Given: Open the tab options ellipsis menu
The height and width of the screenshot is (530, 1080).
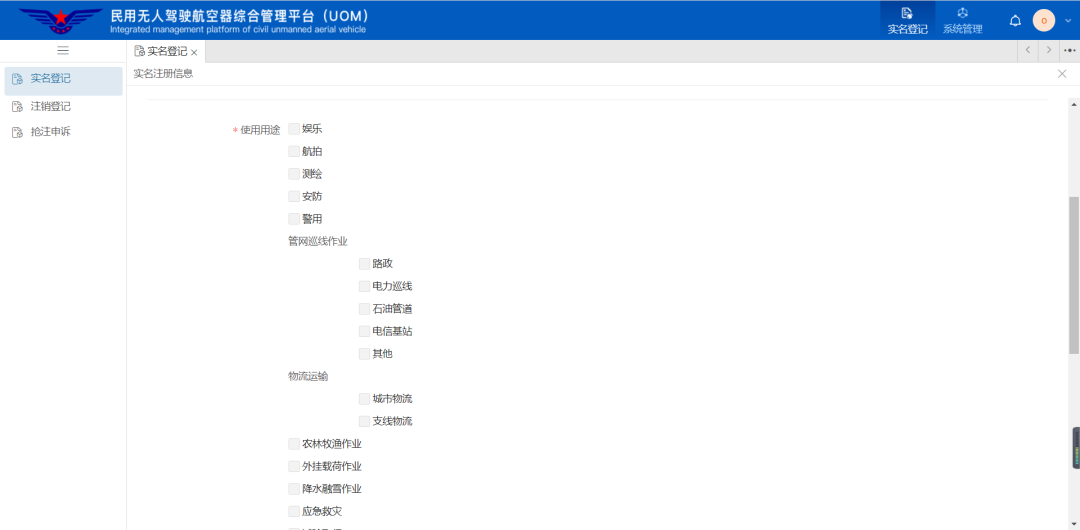Looking at the screenshot, I should tap(1069, 50).
